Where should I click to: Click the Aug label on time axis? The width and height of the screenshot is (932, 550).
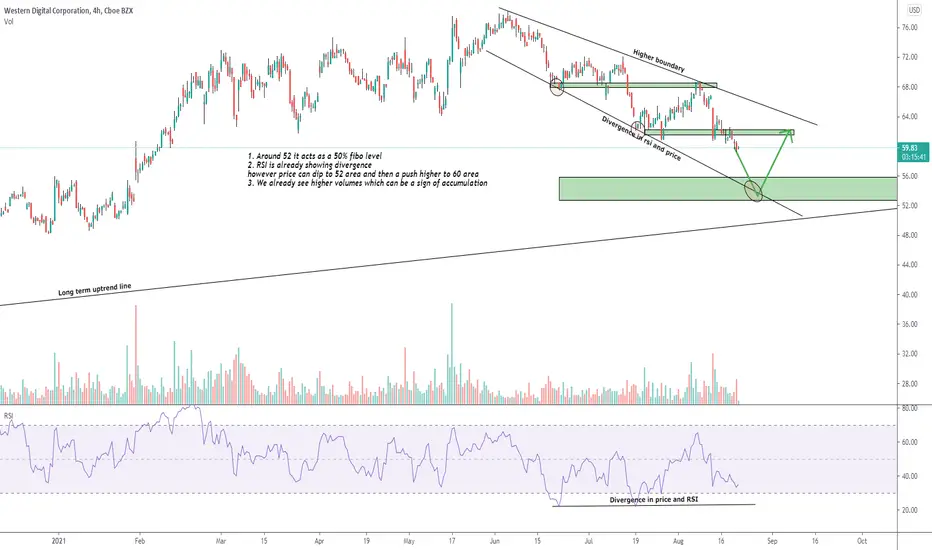[x=679, y=541]
